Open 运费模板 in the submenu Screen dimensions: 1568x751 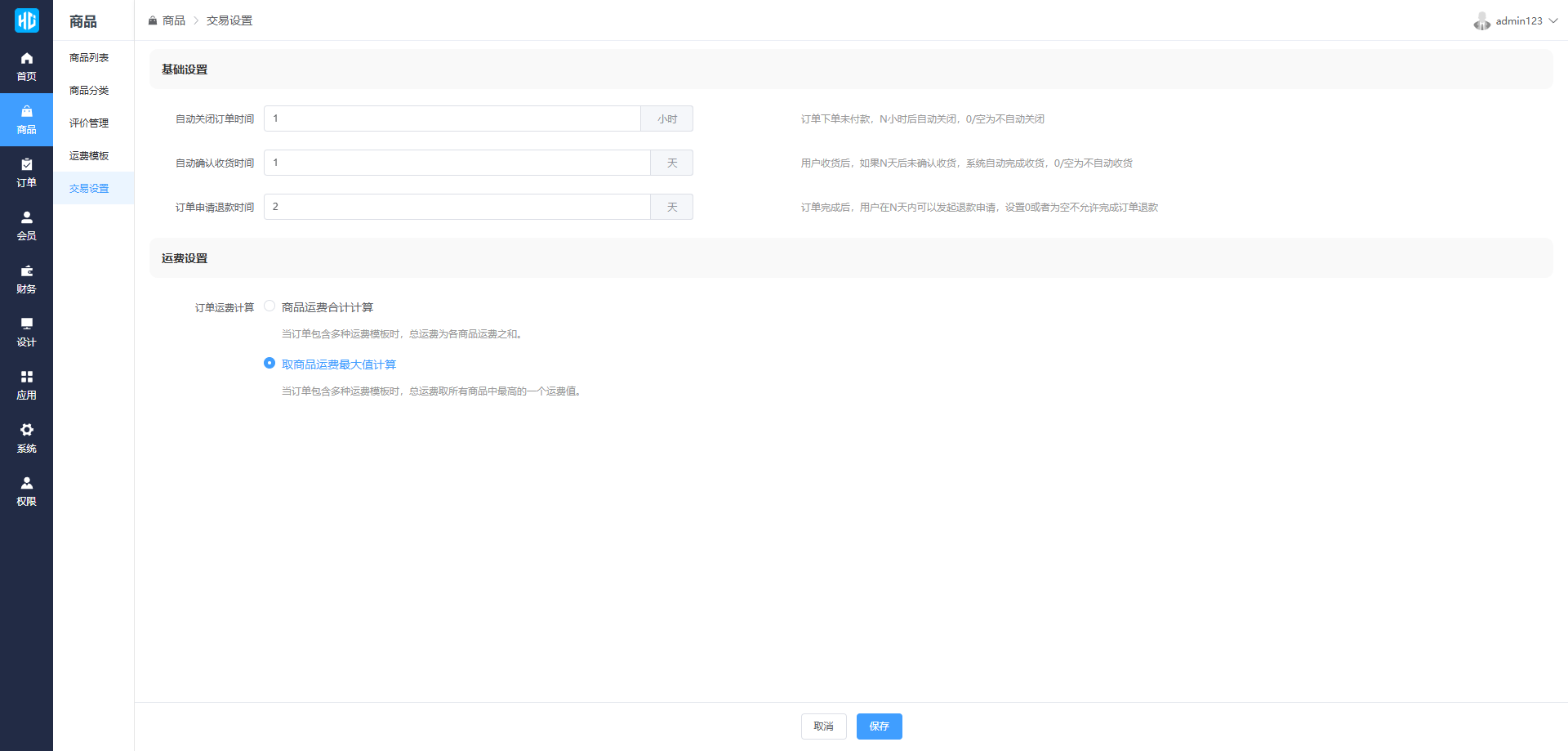click(89, 156)
